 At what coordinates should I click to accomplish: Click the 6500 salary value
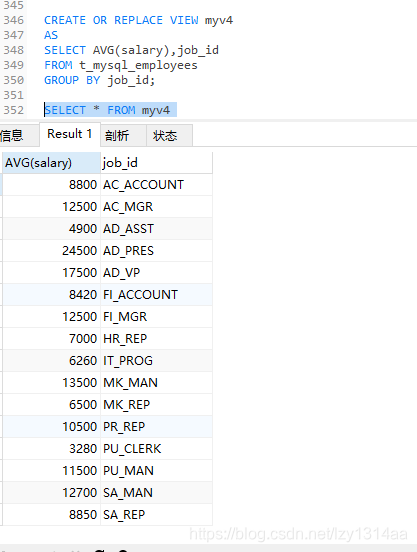click(x=51, y=404)
